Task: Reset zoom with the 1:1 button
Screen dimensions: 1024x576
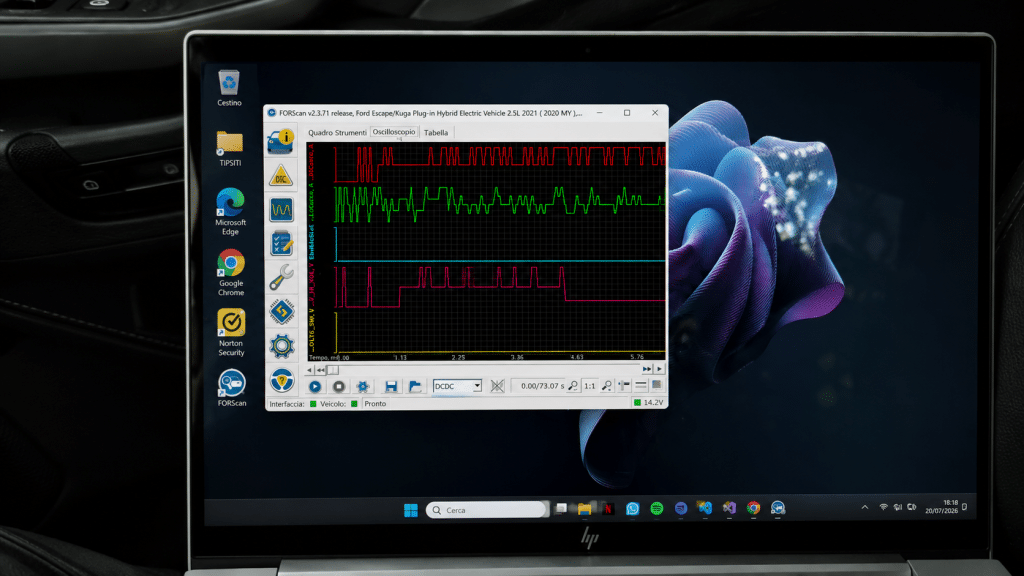Action: pyautogui.click(x=590, y=386)
